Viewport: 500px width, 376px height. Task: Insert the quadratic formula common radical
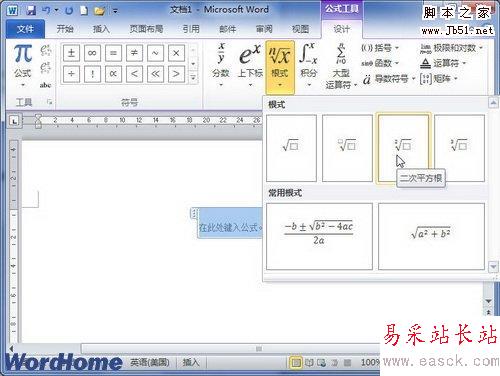tap(319, 236)
